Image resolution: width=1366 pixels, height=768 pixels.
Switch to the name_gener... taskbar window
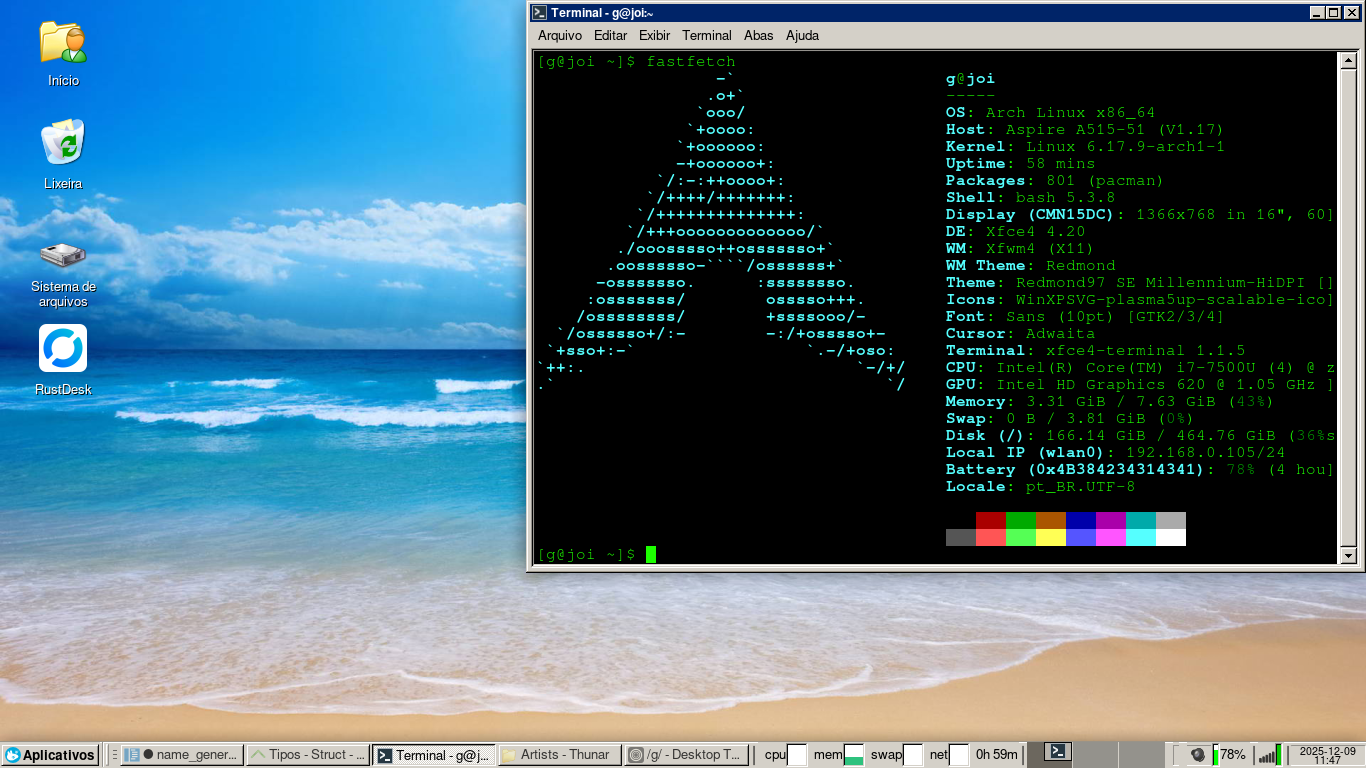click(182, 755)
